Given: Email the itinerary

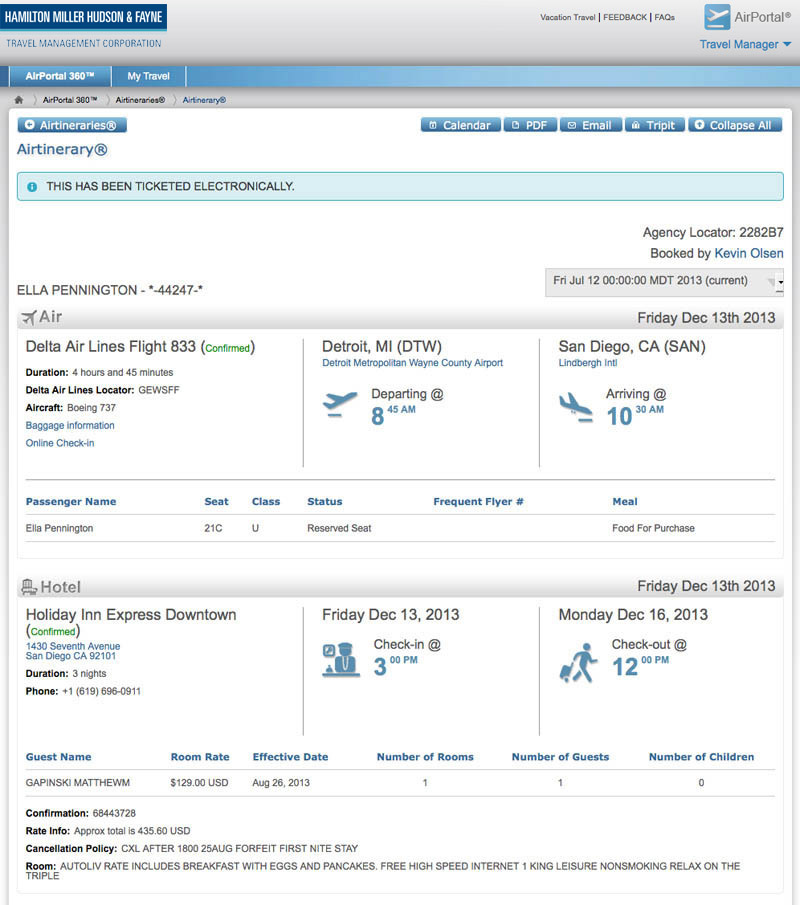Looking at the screenshot, I should (x=590, y=125).
